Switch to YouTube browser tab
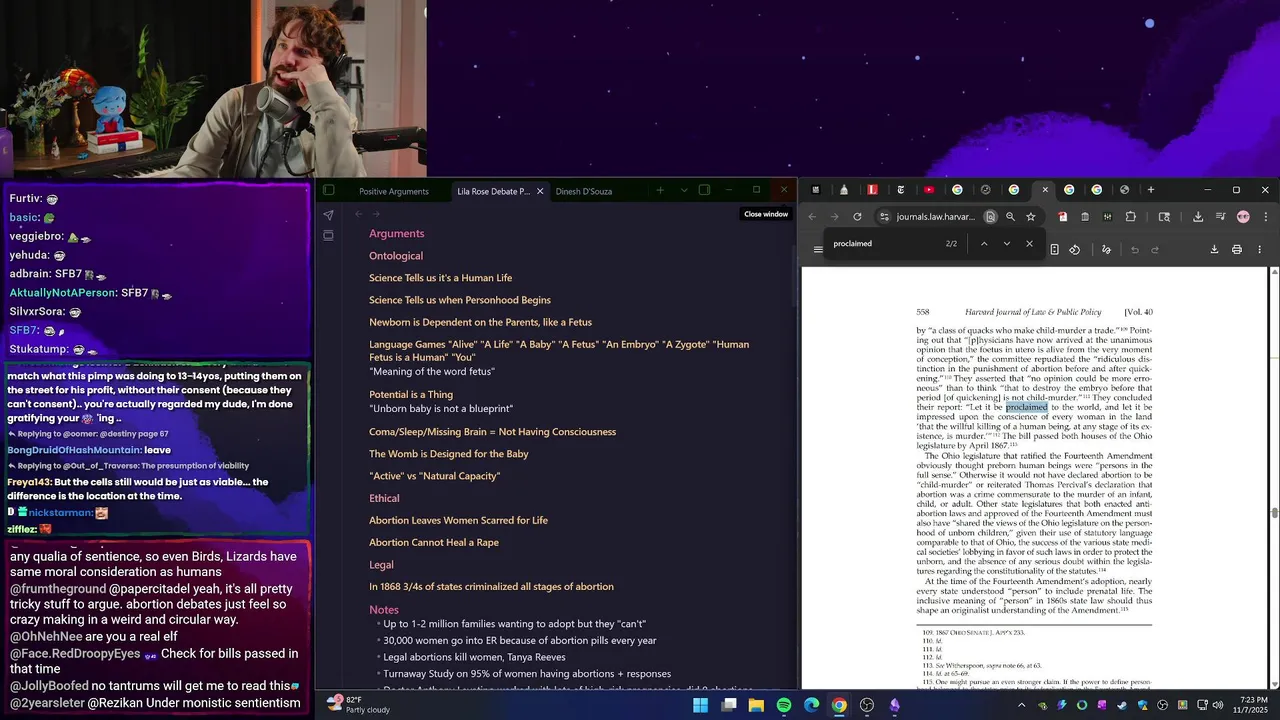The height and width of the screenshot is (720, 1280). pos(929,190)
